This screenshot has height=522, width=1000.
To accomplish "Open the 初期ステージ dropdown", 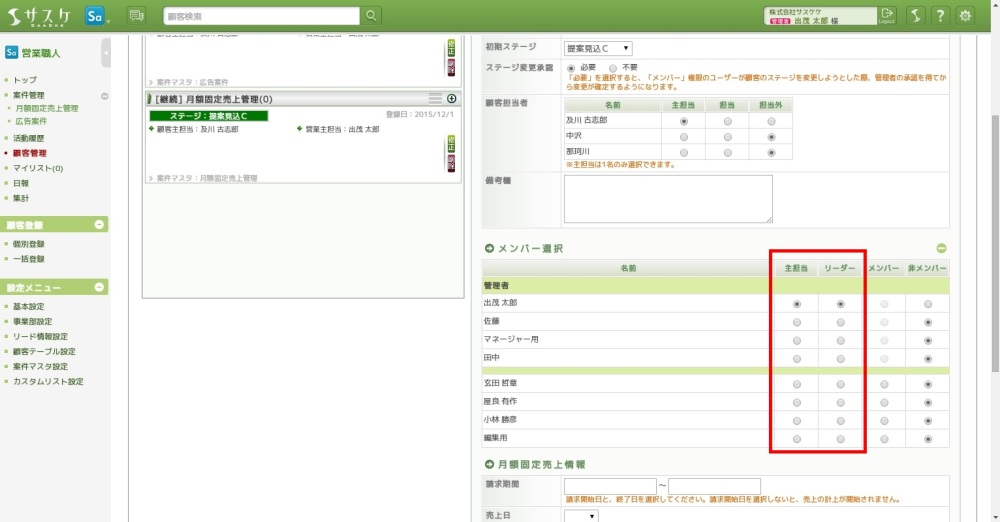I will [x=598, y=48].
